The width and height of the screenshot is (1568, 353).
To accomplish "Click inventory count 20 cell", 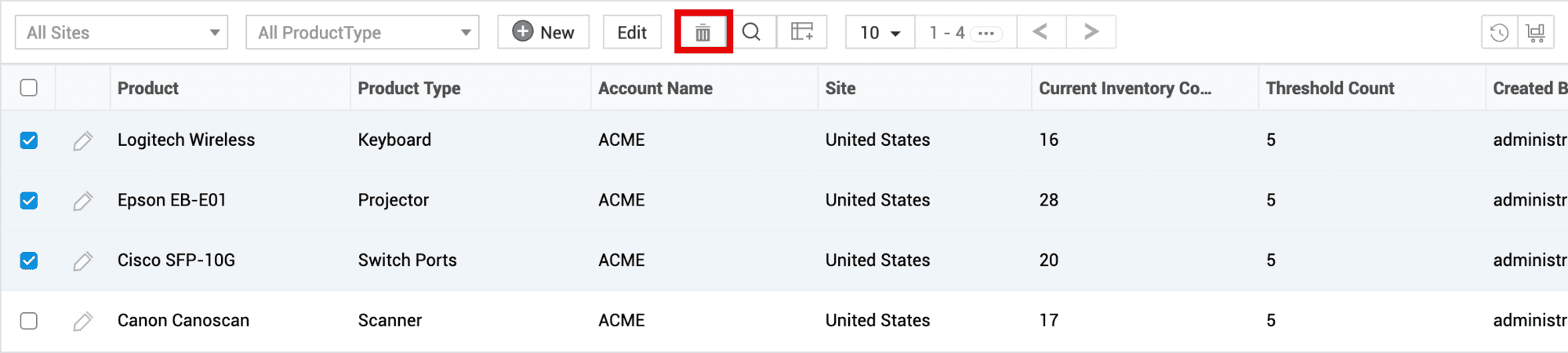I will [1049, 260].
